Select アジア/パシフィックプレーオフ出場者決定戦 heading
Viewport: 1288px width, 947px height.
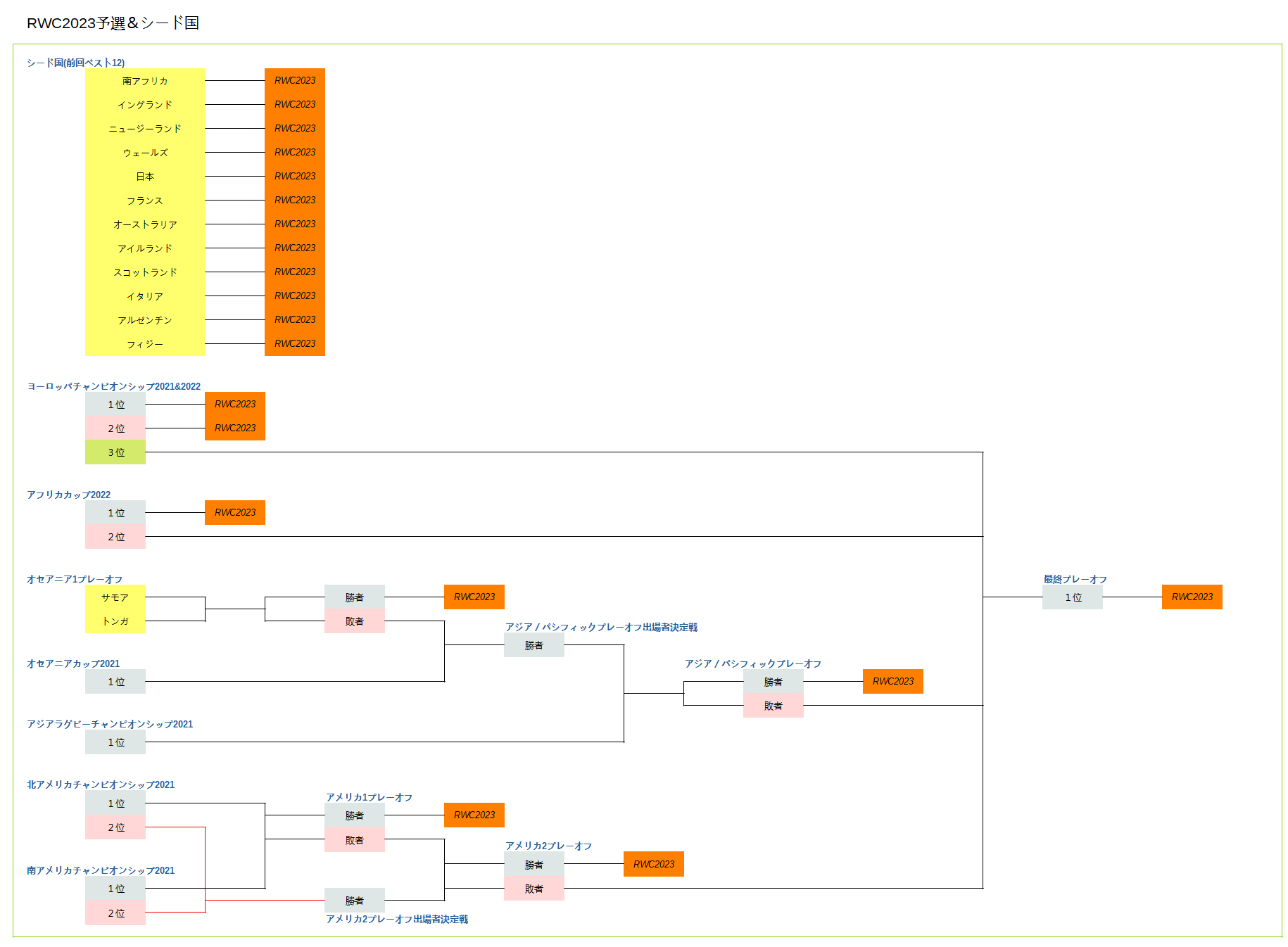click(601, 627)
